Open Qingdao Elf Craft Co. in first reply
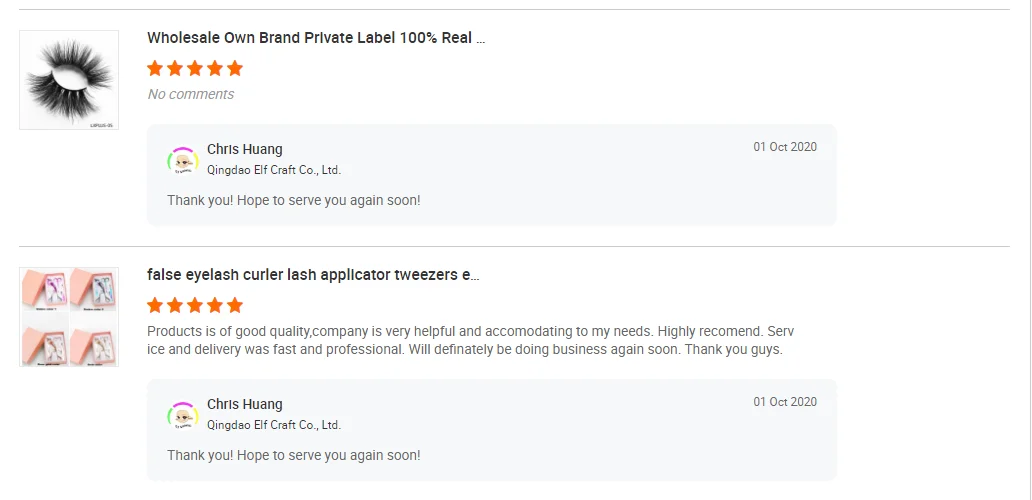The height and width of the screenshot is (500, 1032). coord(274,170)
